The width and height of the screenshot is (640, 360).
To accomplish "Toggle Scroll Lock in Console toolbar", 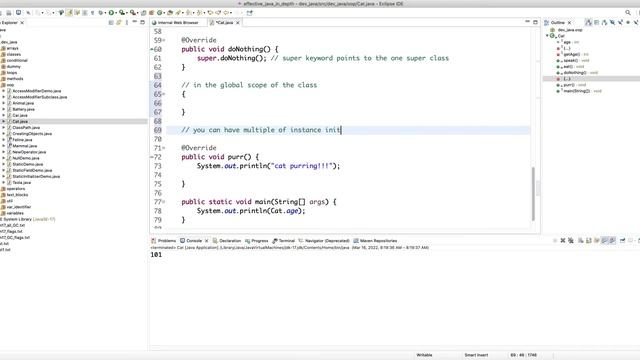I will pyautogui.click(x=589, y=240).
